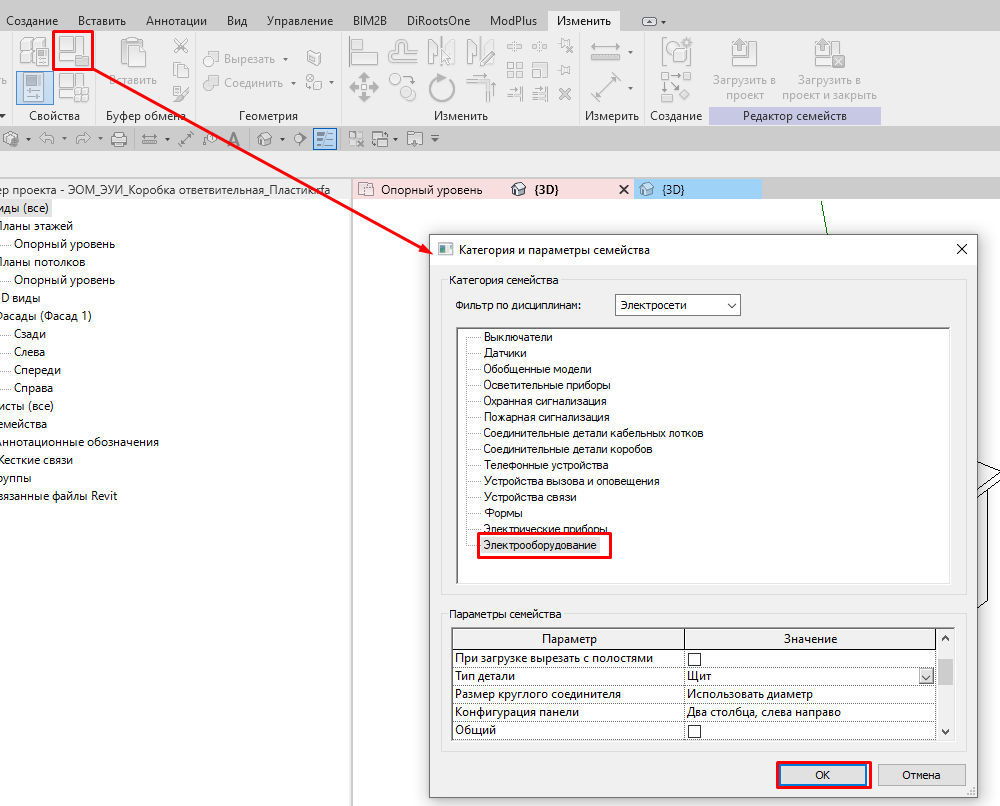Toggle the 'Общий' checkbox

point(695,731)
